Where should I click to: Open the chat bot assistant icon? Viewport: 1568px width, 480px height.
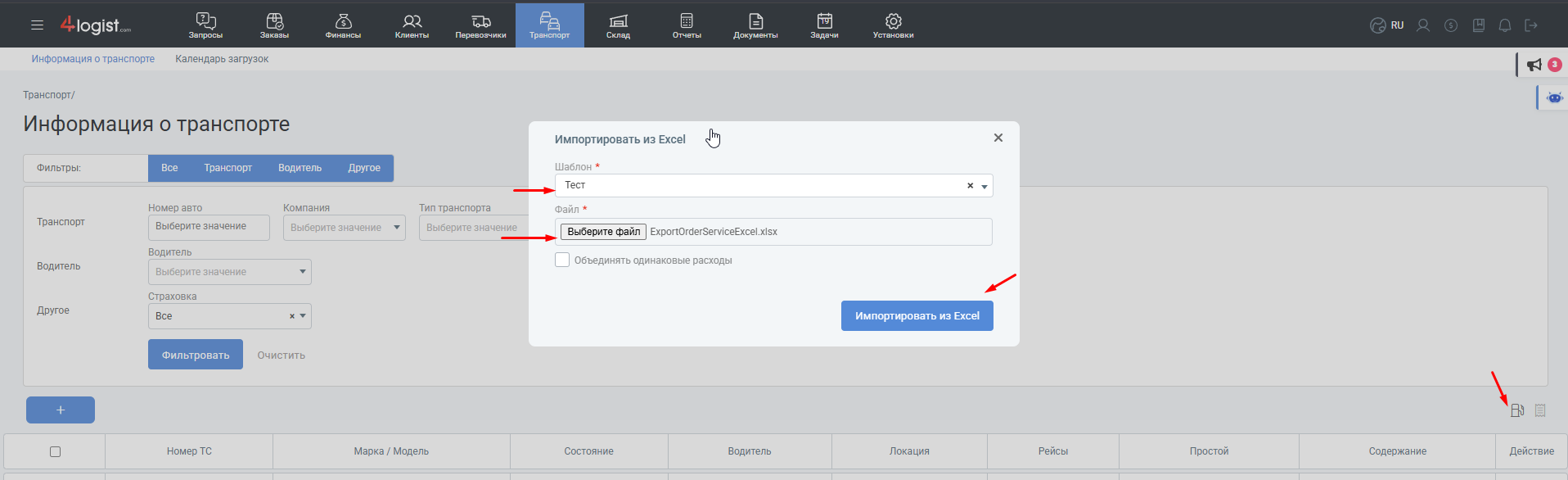point(1554,97)
